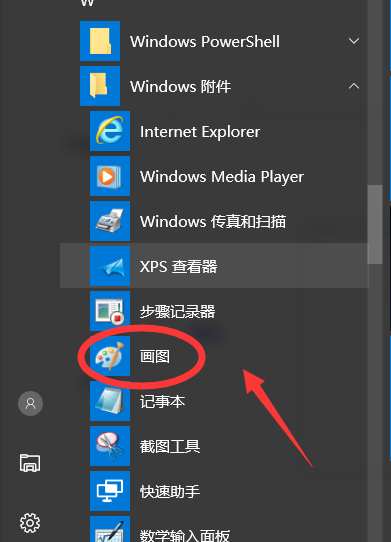Click the app list scrollbar thumb
Screen dimensions: 391x542
click(375, 224)
